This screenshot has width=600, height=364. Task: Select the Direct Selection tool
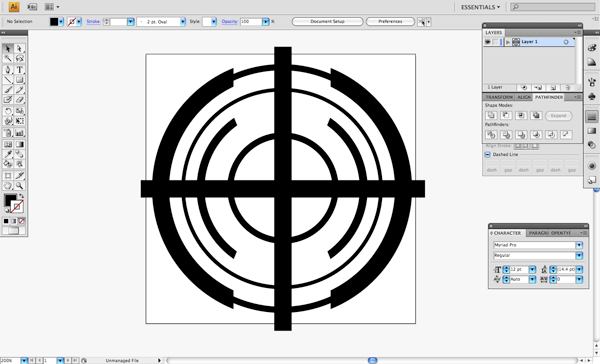click(x=20, y=48)
